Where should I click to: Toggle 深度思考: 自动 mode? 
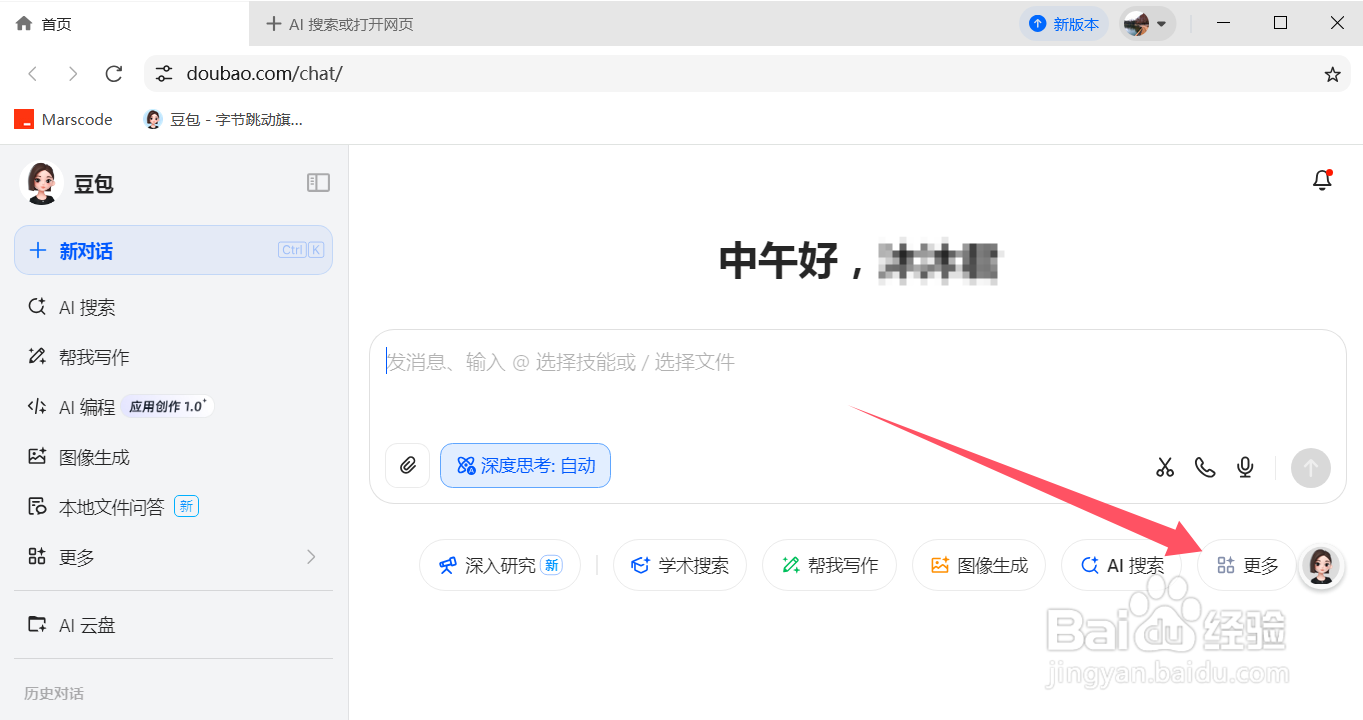point(525,465)
